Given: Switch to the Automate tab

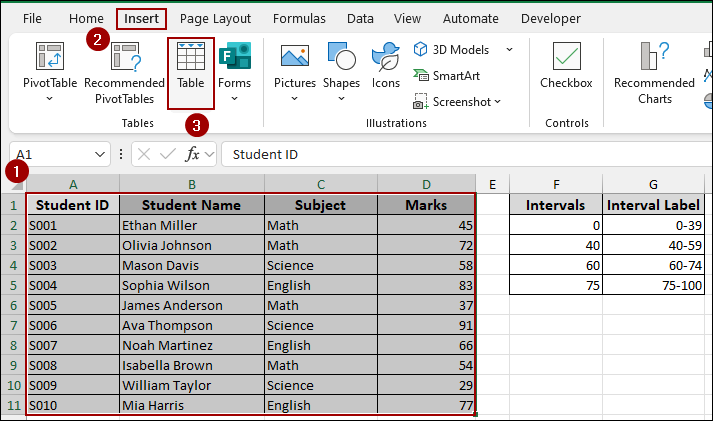Looking at the screenshot, I should tap(471, 19).
